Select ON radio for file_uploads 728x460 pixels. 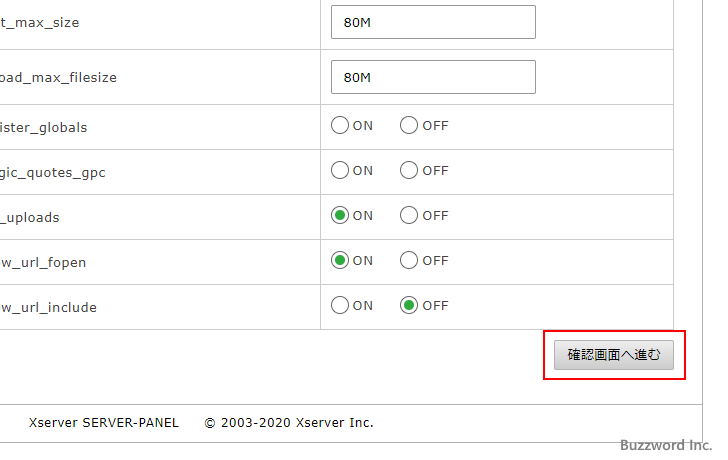tap(340, 216)
